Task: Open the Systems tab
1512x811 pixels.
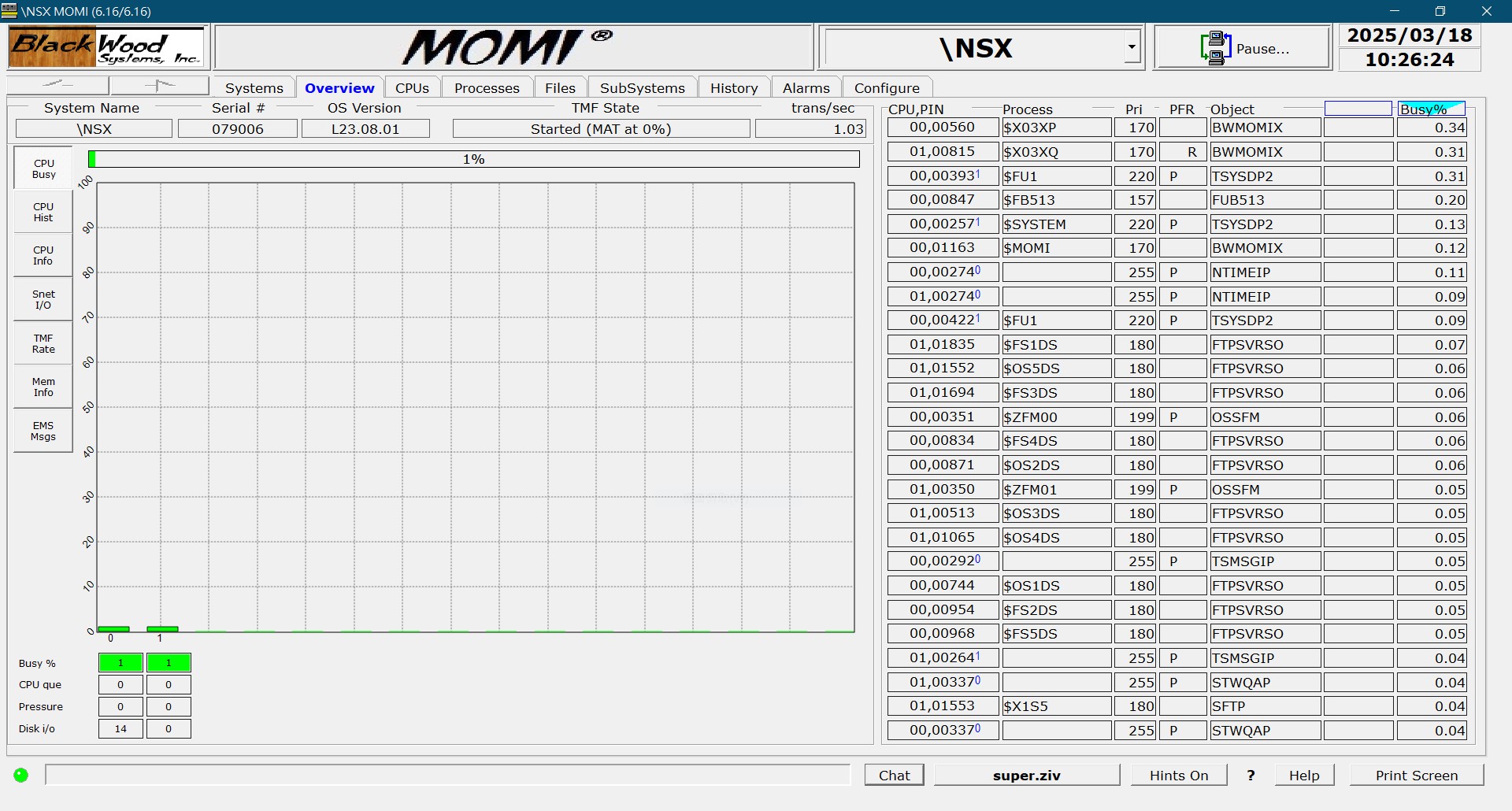Action: (254, 87)
